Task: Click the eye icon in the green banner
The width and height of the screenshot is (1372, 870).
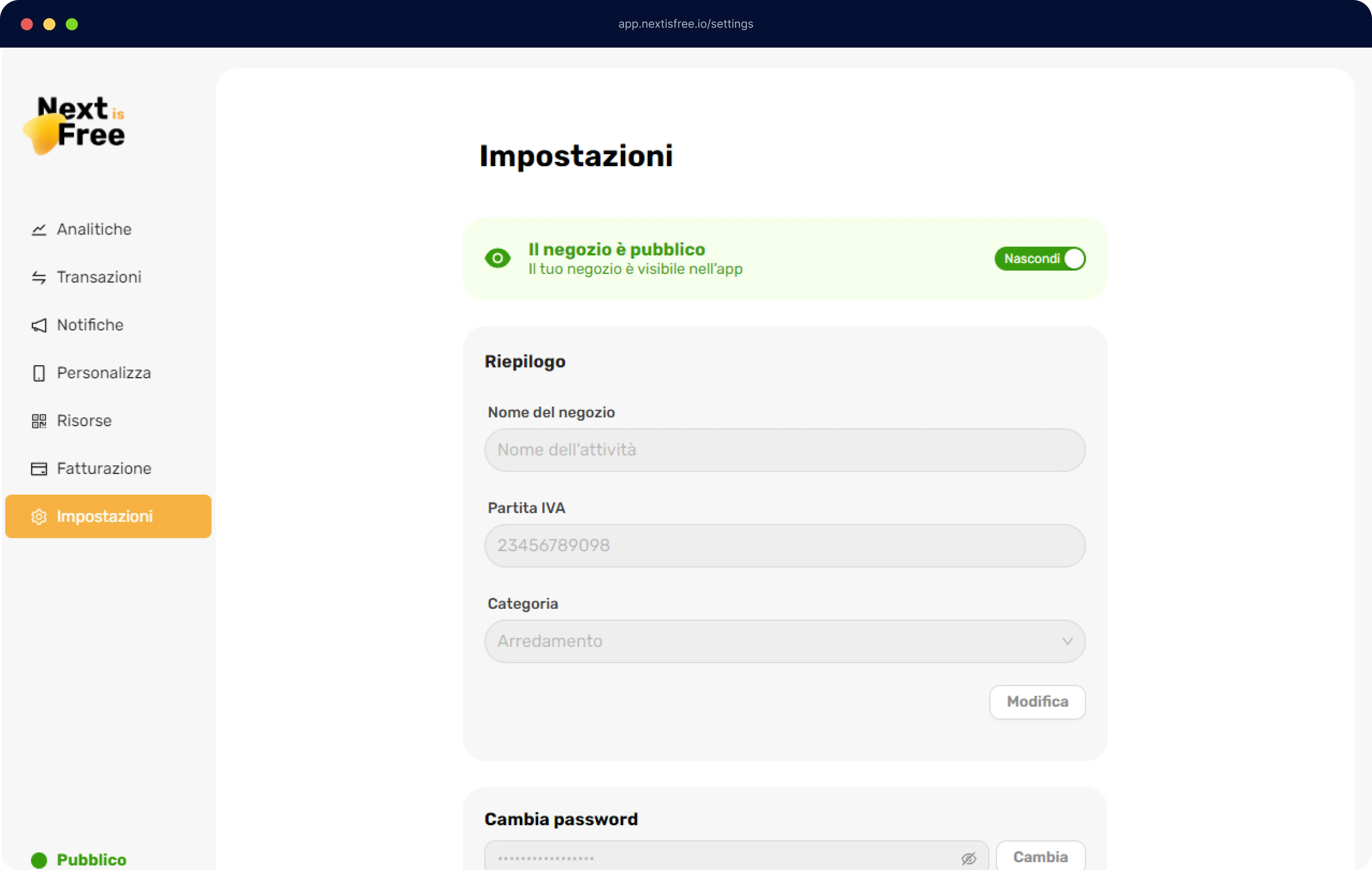Action: [x=497, y=258]
